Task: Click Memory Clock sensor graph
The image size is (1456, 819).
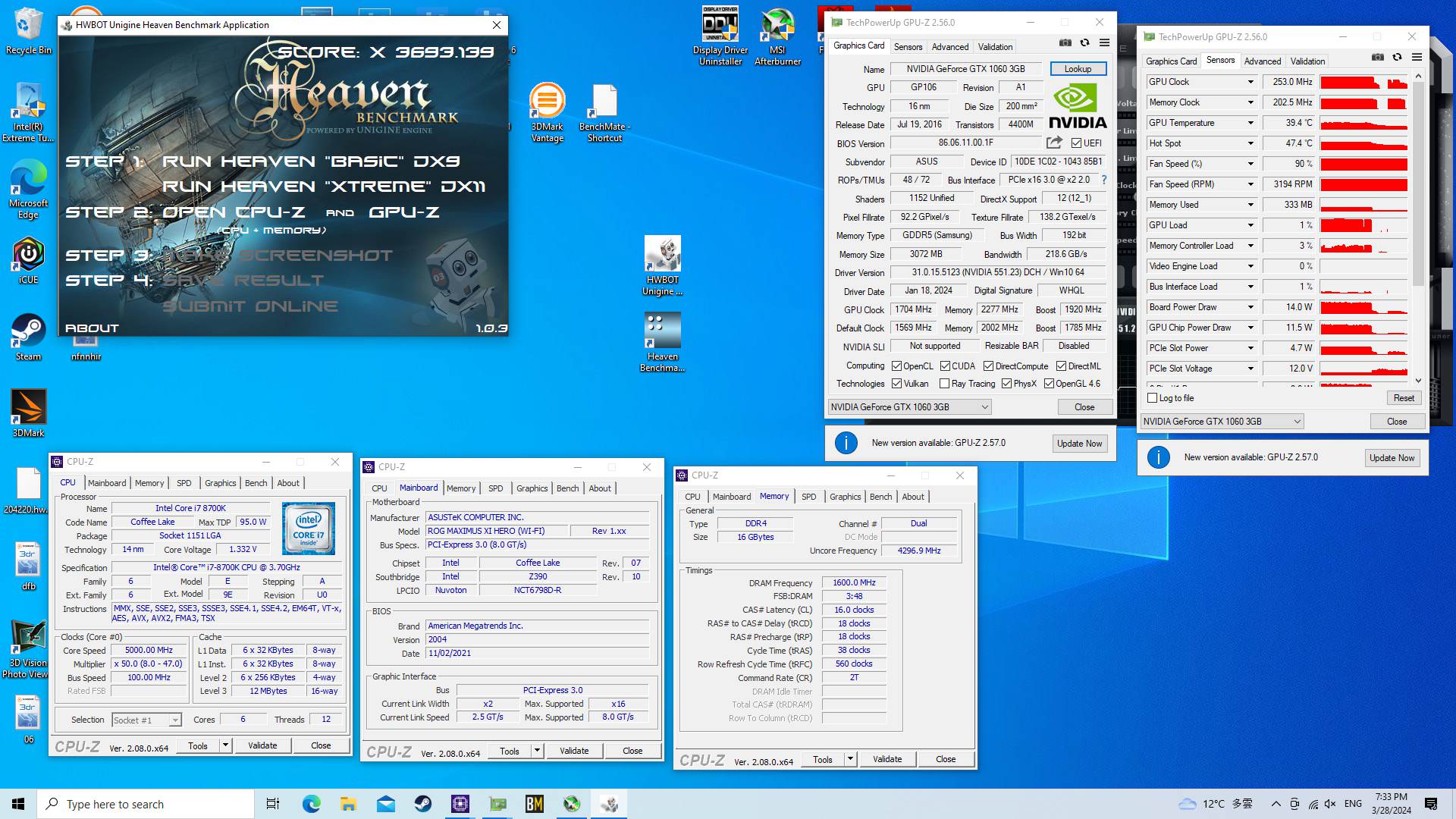Action: point(1363,102)
